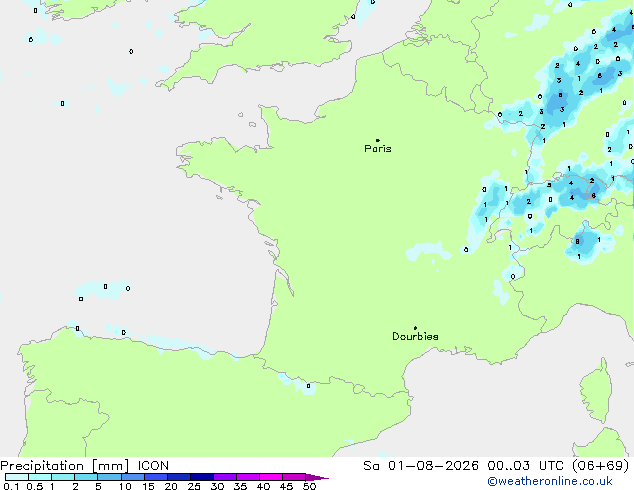The image size is (634, 490).
Task: Click the 'Sa 01-08-2026' date text
Action: 421,466
